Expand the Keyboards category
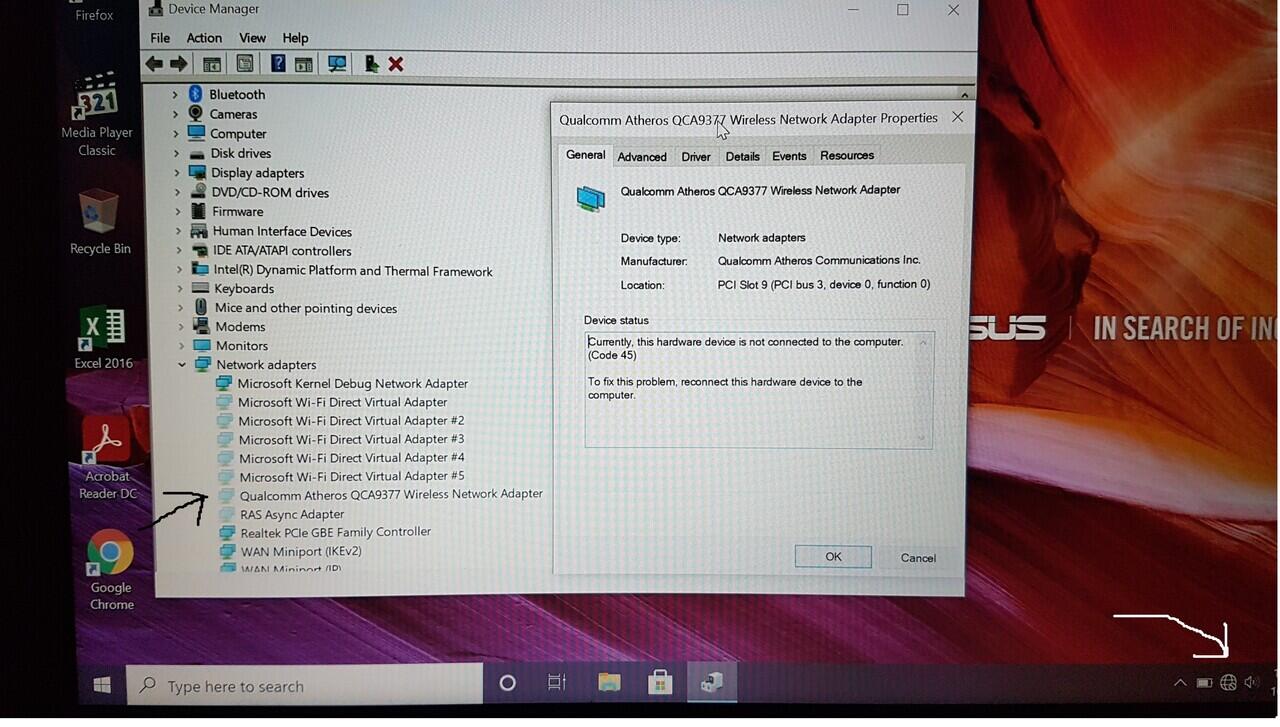 click(x=180, y=289)
